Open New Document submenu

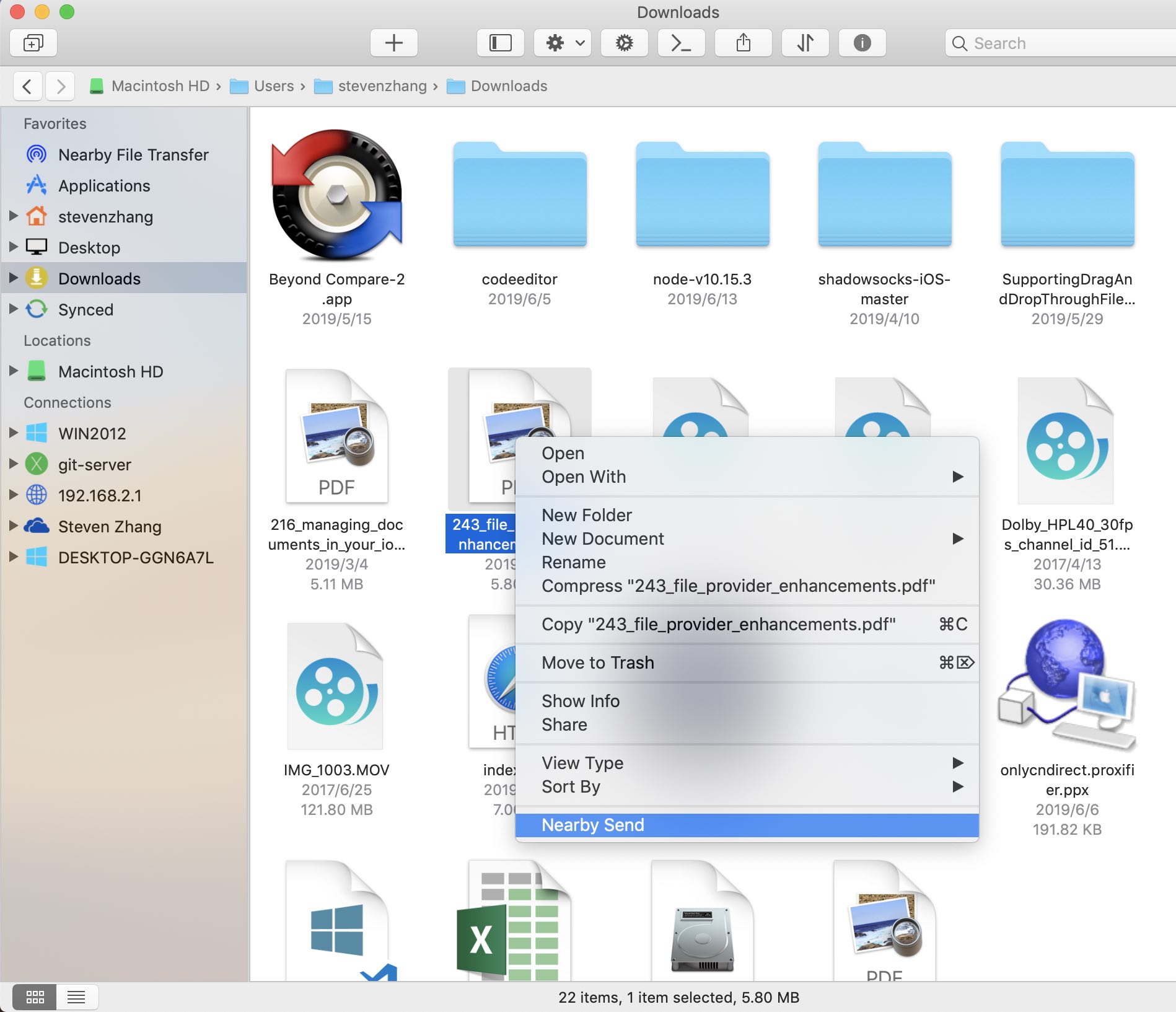pyautogui.click(x=747, y=539)
